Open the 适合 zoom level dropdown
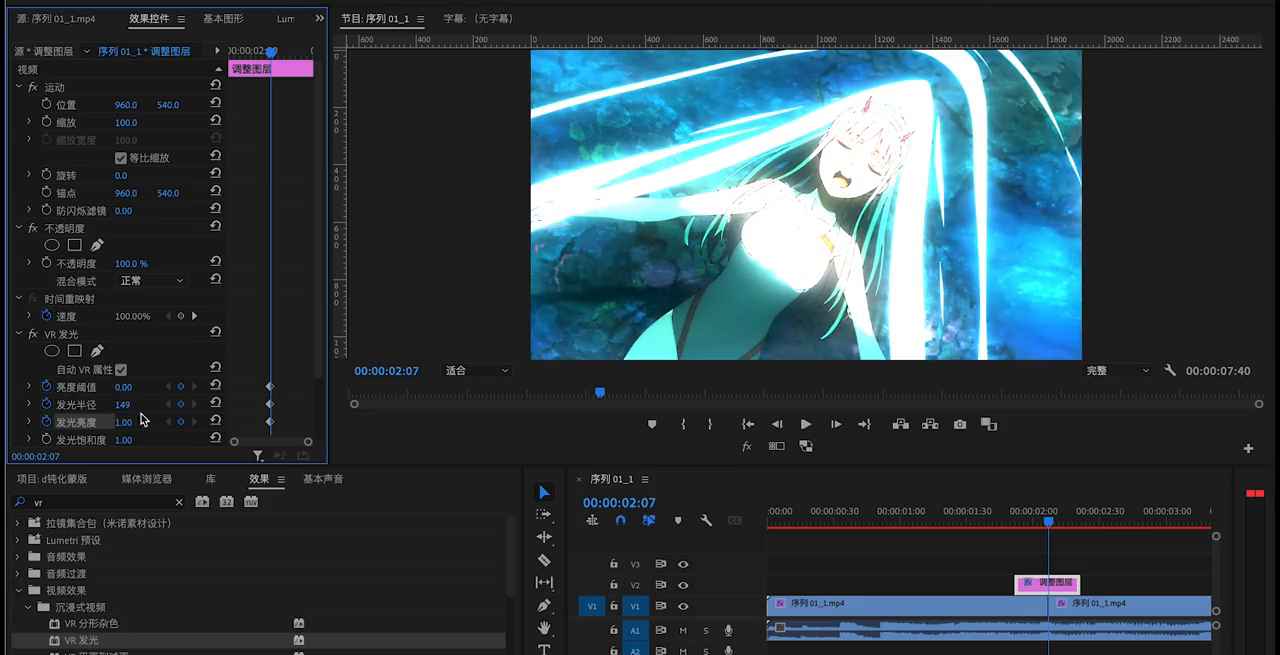This screenshot has height=655, width=1280. [x=477, y=370]
